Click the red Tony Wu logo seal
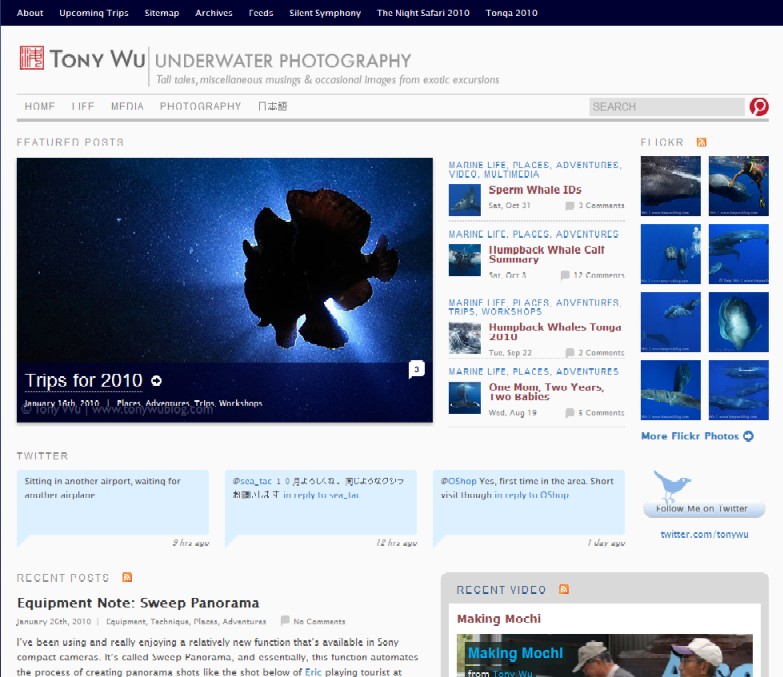783x677 pixels. click(31, 58)
